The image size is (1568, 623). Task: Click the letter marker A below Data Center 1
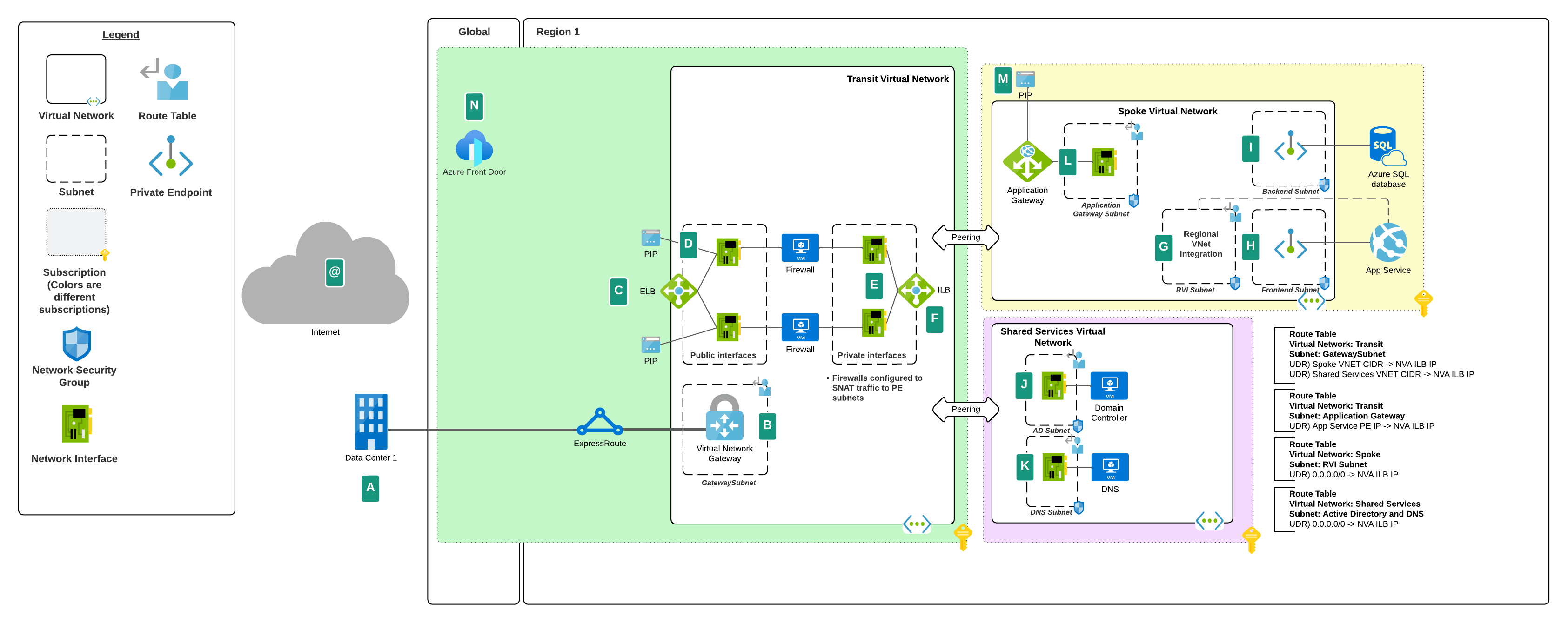click(x=370, y=488)
